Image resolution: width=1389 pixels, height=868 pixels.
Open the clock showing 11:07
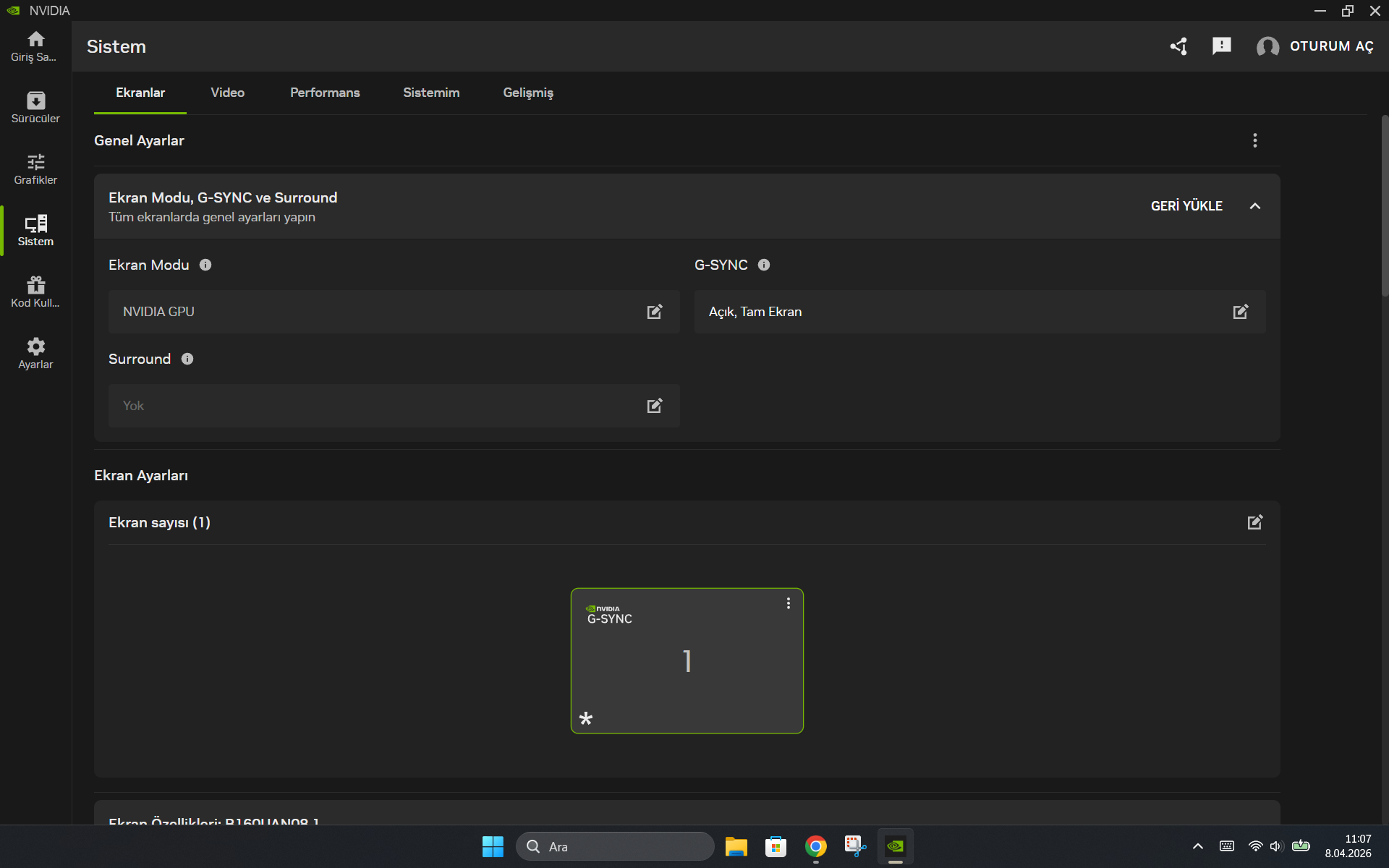pos(1348,846)
